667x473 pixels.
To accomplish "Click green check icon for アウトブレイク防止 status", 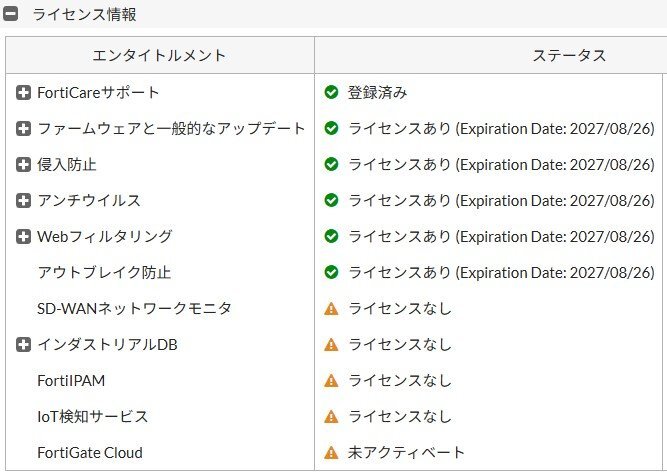I will 332,273.
